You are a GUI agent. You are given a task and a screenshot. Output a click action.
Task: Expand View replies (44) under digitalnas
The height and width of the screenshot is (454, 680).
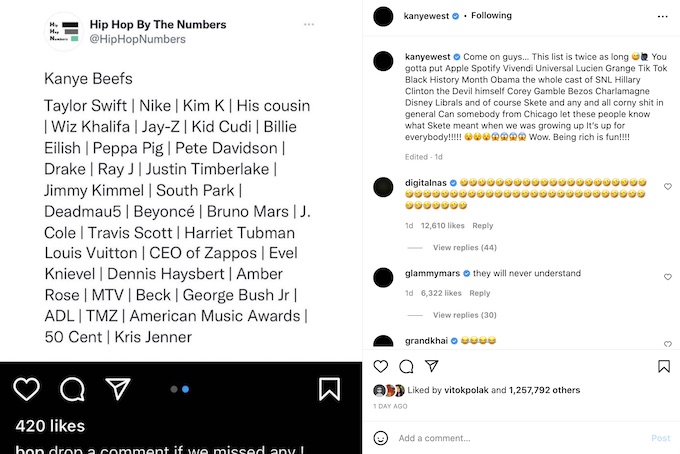(465, 247)
